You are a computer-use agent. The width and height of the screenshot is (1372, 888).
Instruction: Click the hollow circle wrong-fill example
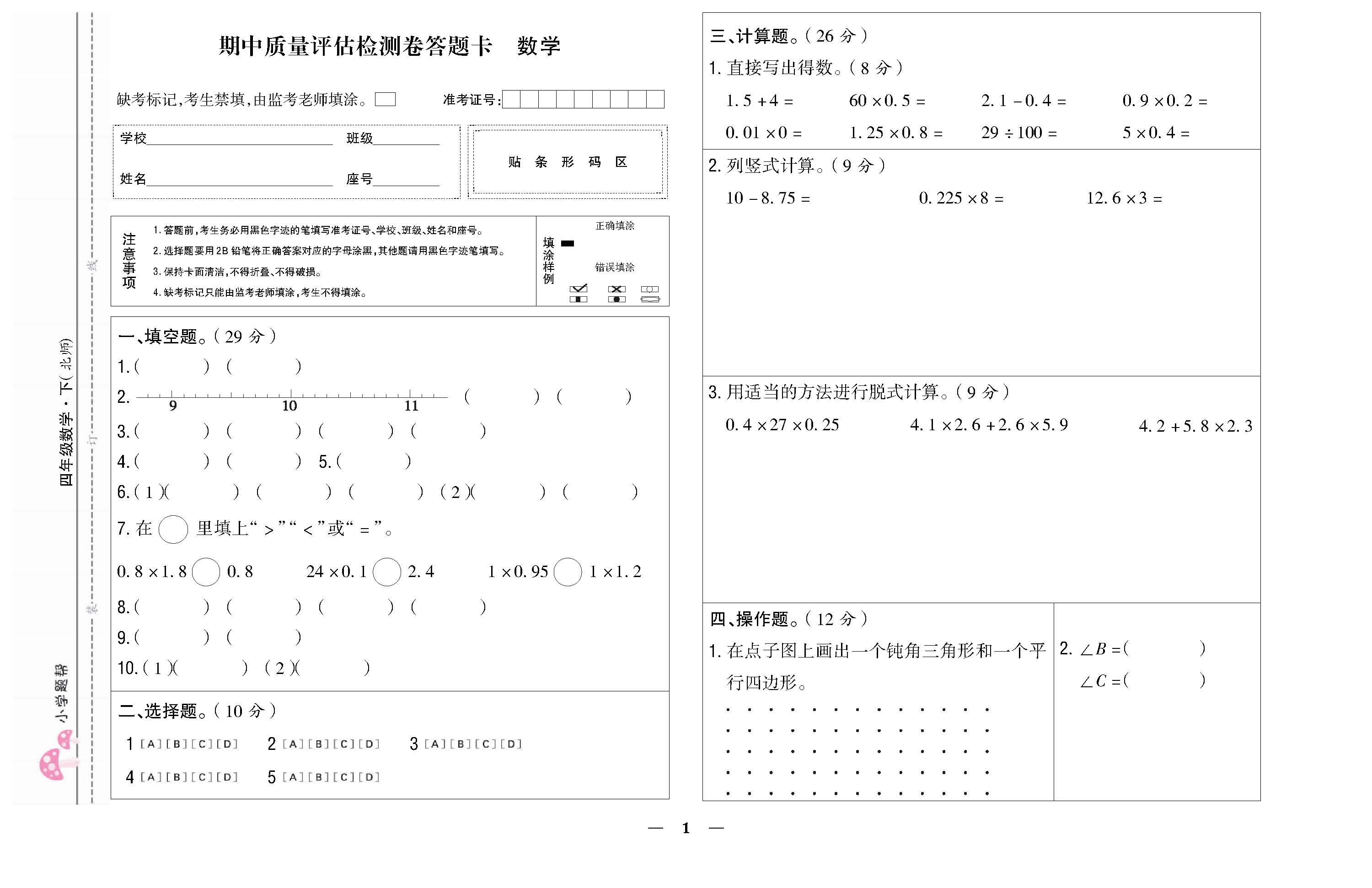click(650, 289)
